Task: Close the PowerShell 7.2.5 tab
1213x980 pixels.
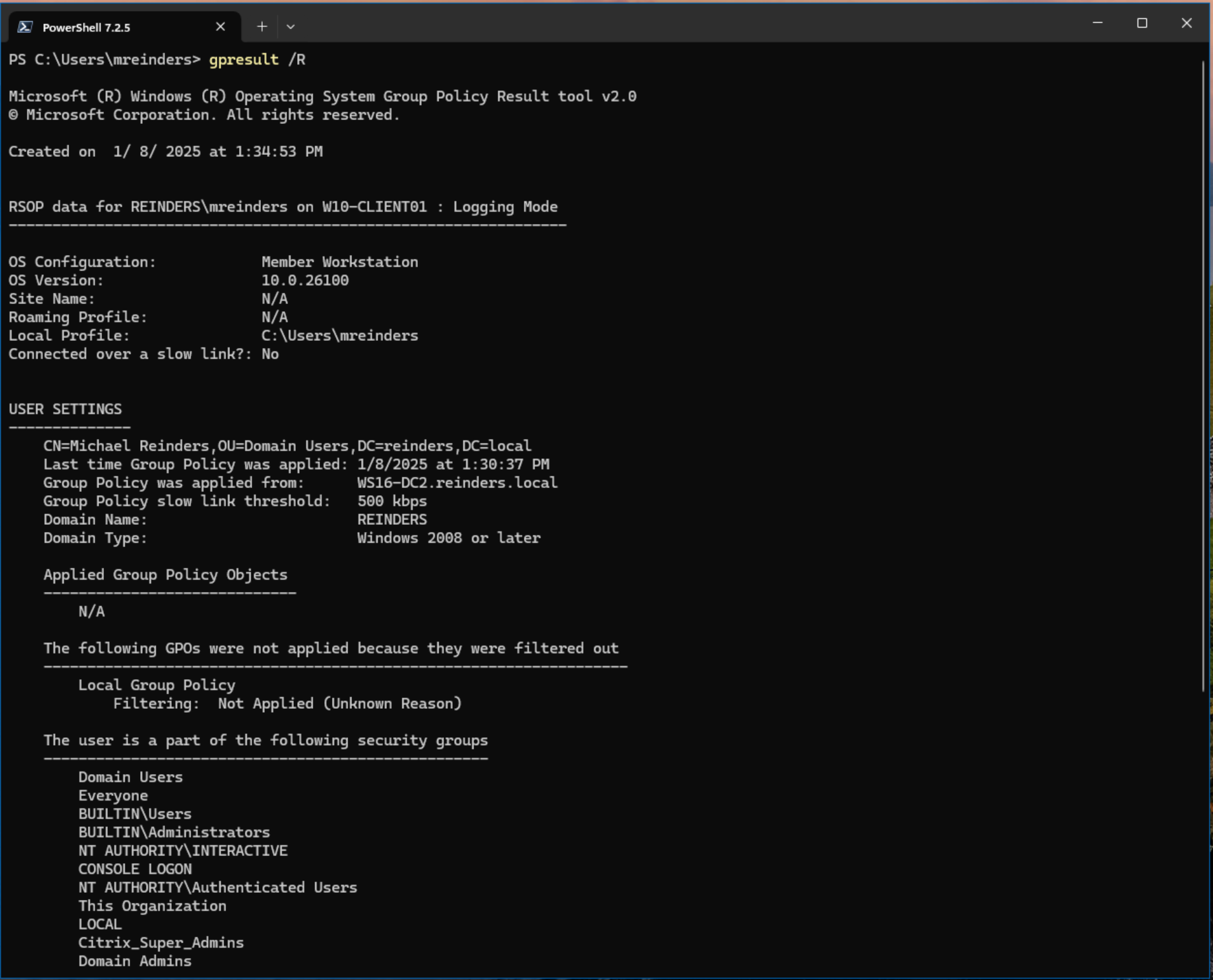Action: pyautogui.click(x=220, y=26)
